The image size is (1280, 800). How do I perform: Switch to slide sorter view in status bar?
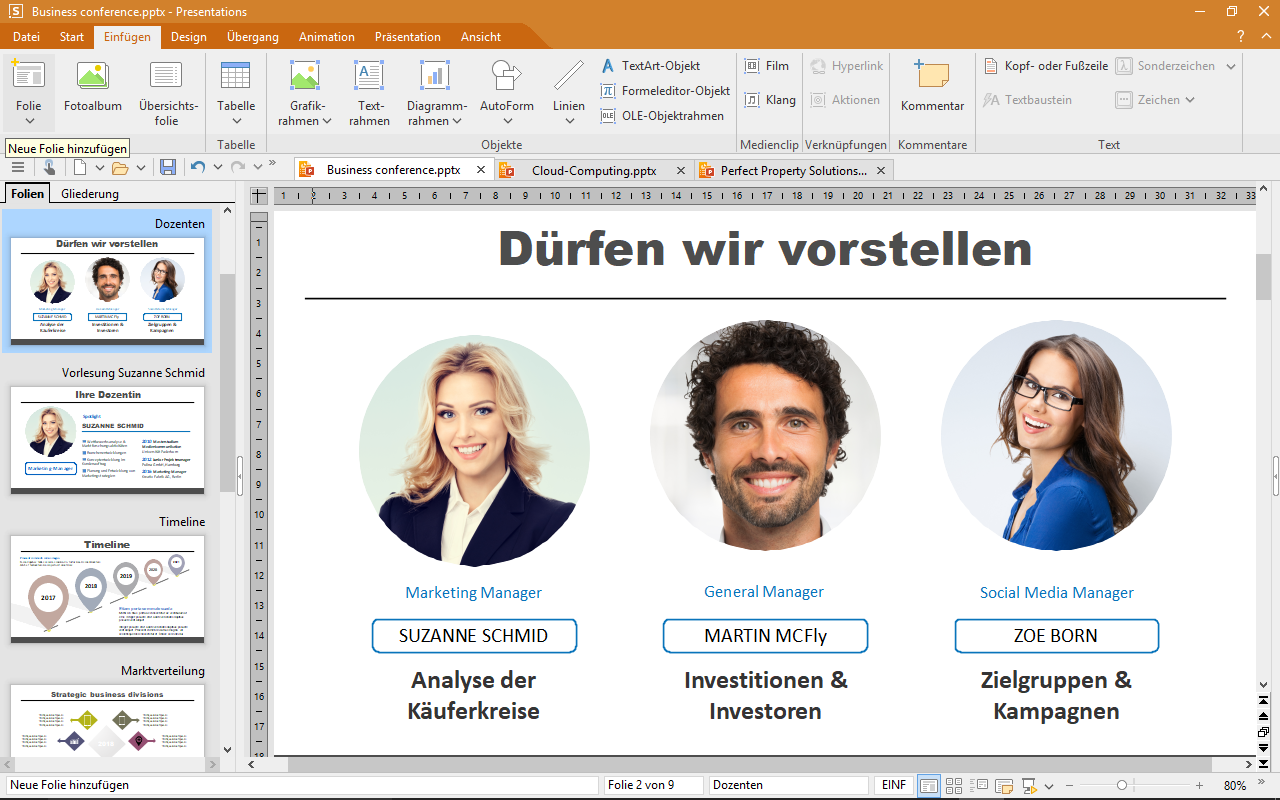coord(954,786)
